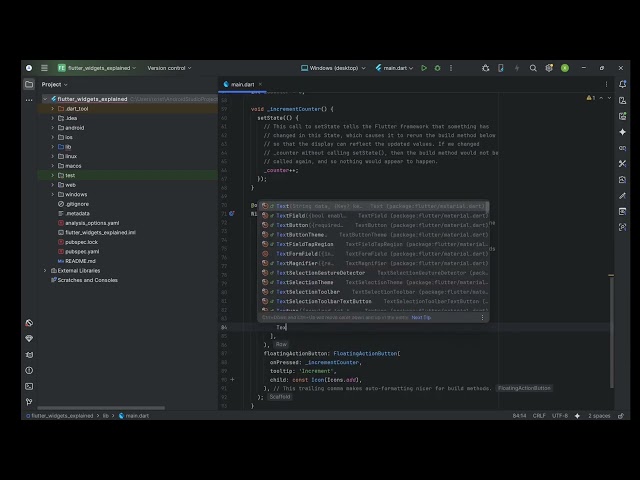
Task: Expand the lib folder
Action: 53,147
